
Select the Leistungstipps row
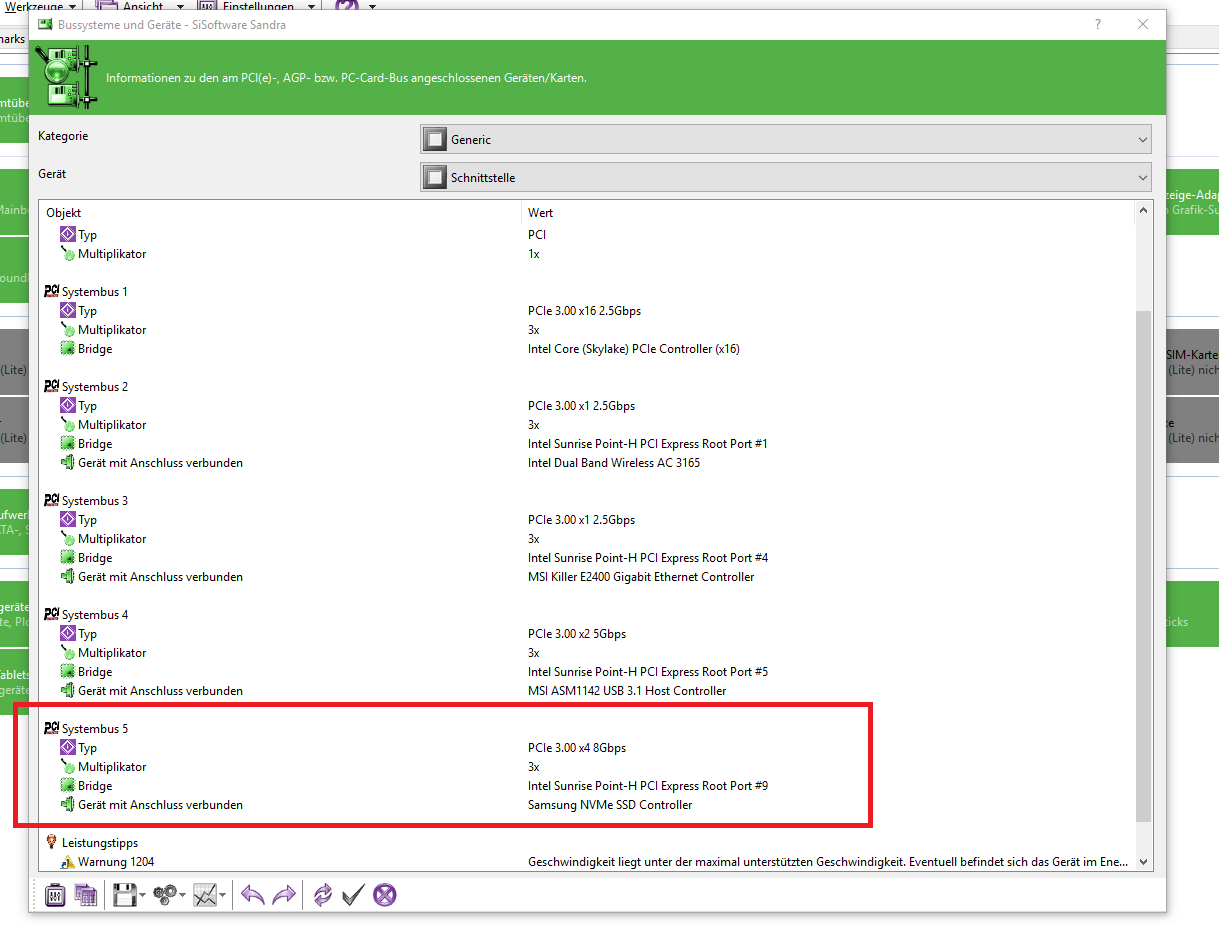586,842
